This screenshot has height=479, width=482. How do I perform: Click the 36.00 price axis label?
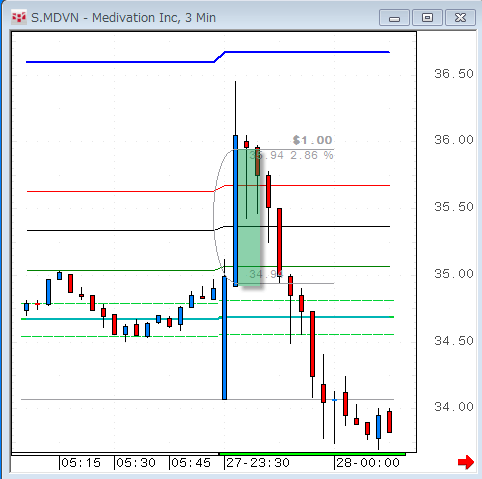click(x=454, y=140)
